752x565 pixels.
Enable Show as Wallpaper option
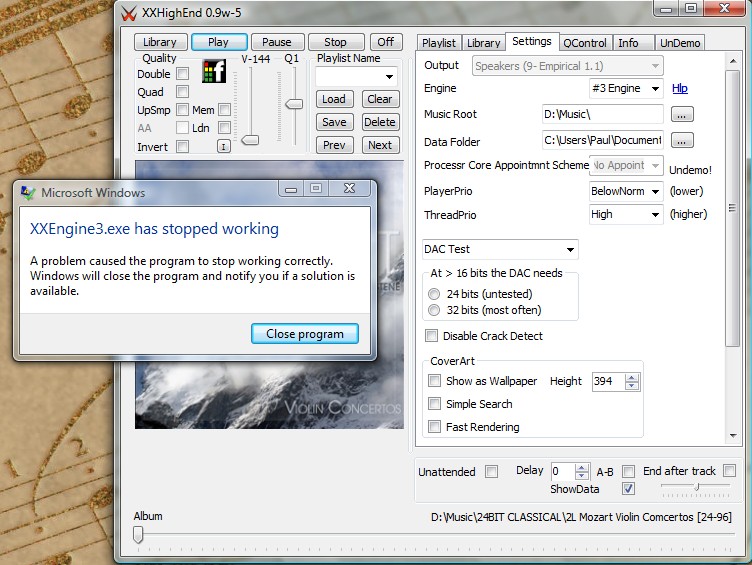(435, 380)
